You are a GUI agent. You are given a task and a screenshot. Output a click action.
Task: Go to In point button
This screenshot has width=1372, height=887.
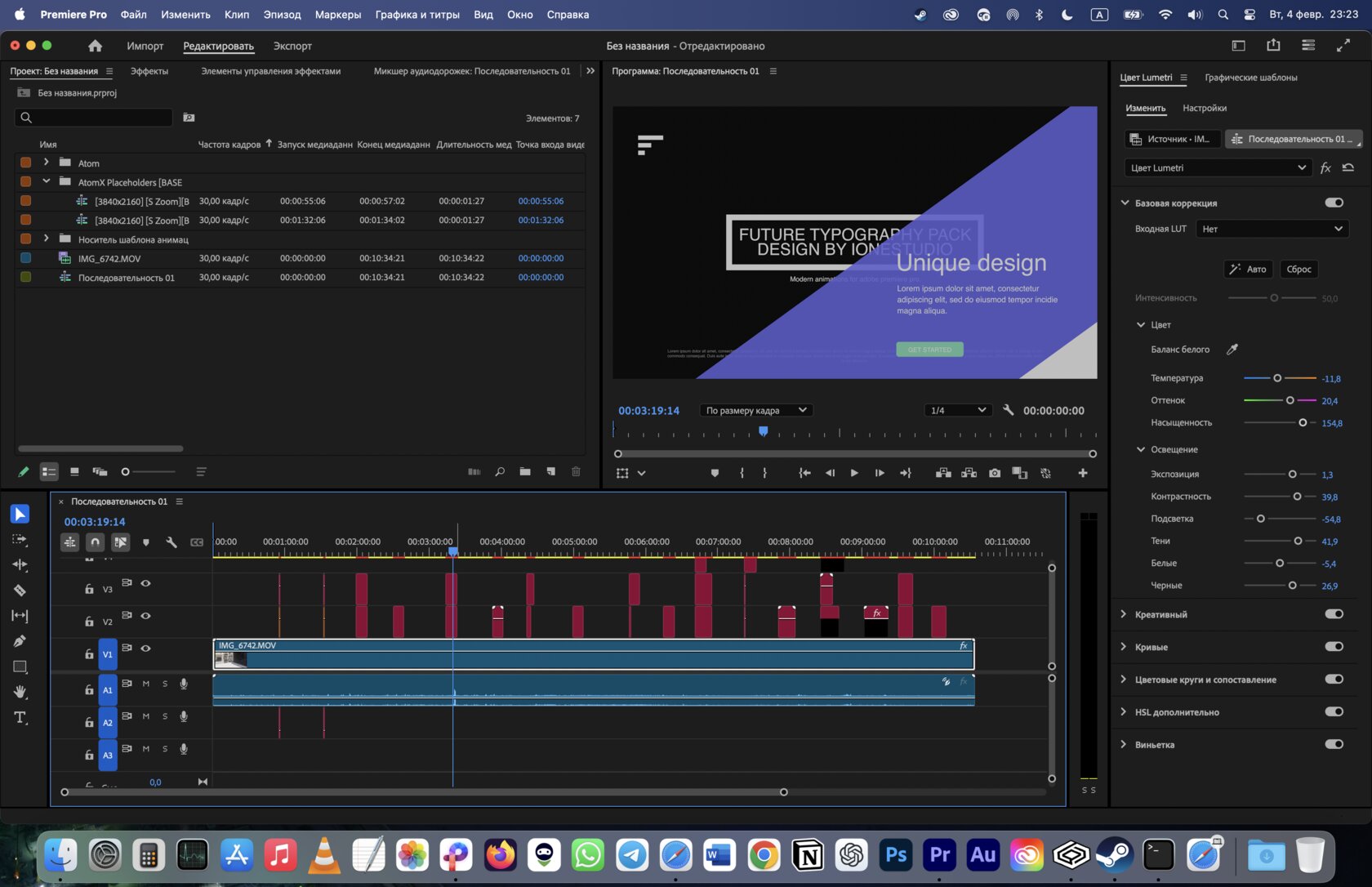pos(804,473)
